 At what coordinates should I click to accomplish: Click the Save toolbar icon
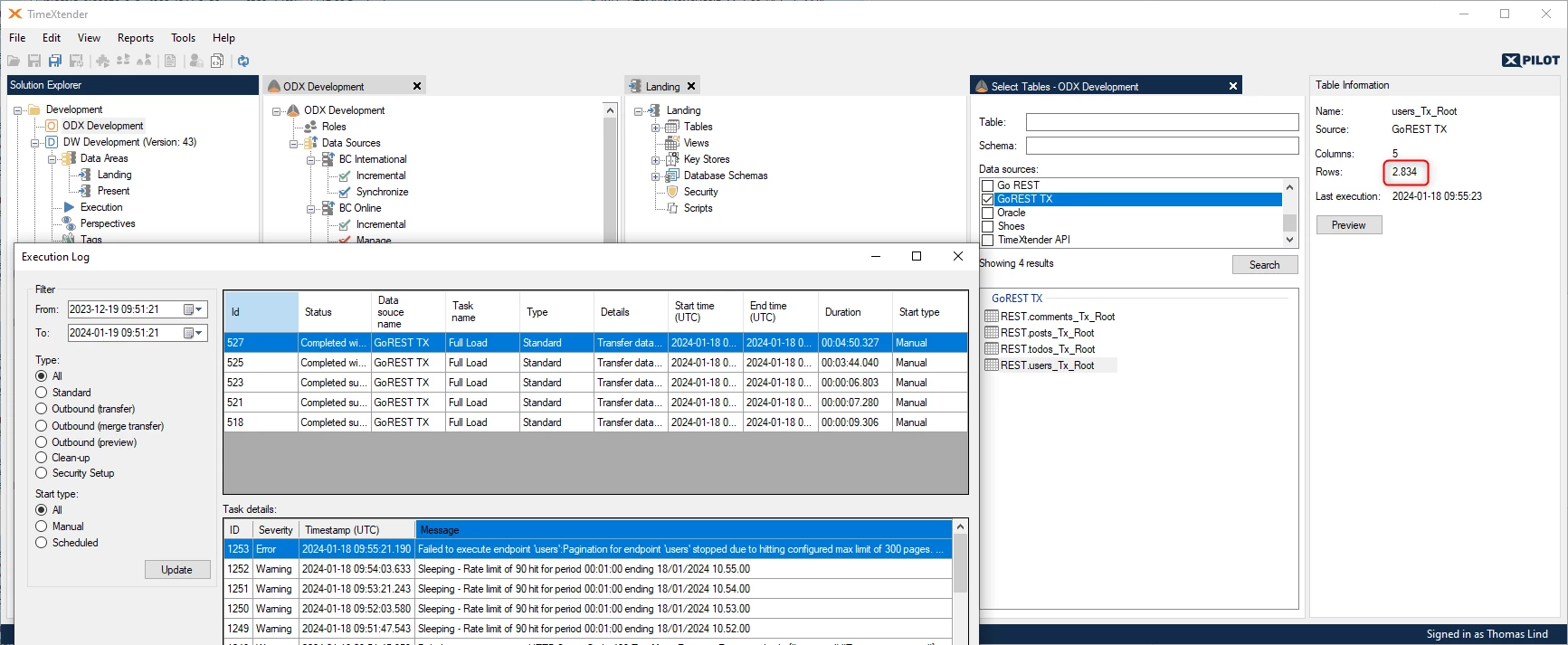coord(34,61)
